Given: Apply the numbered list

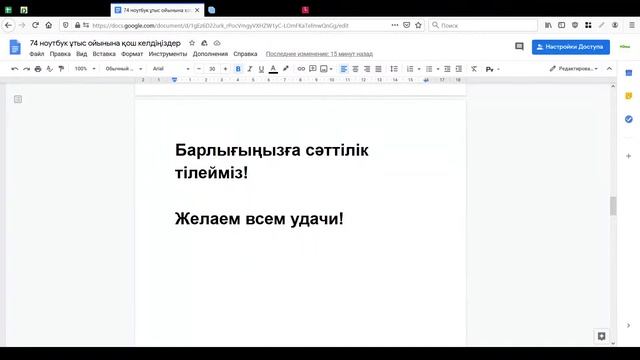Looking at the screenshot, I should (x=410, y=69).
